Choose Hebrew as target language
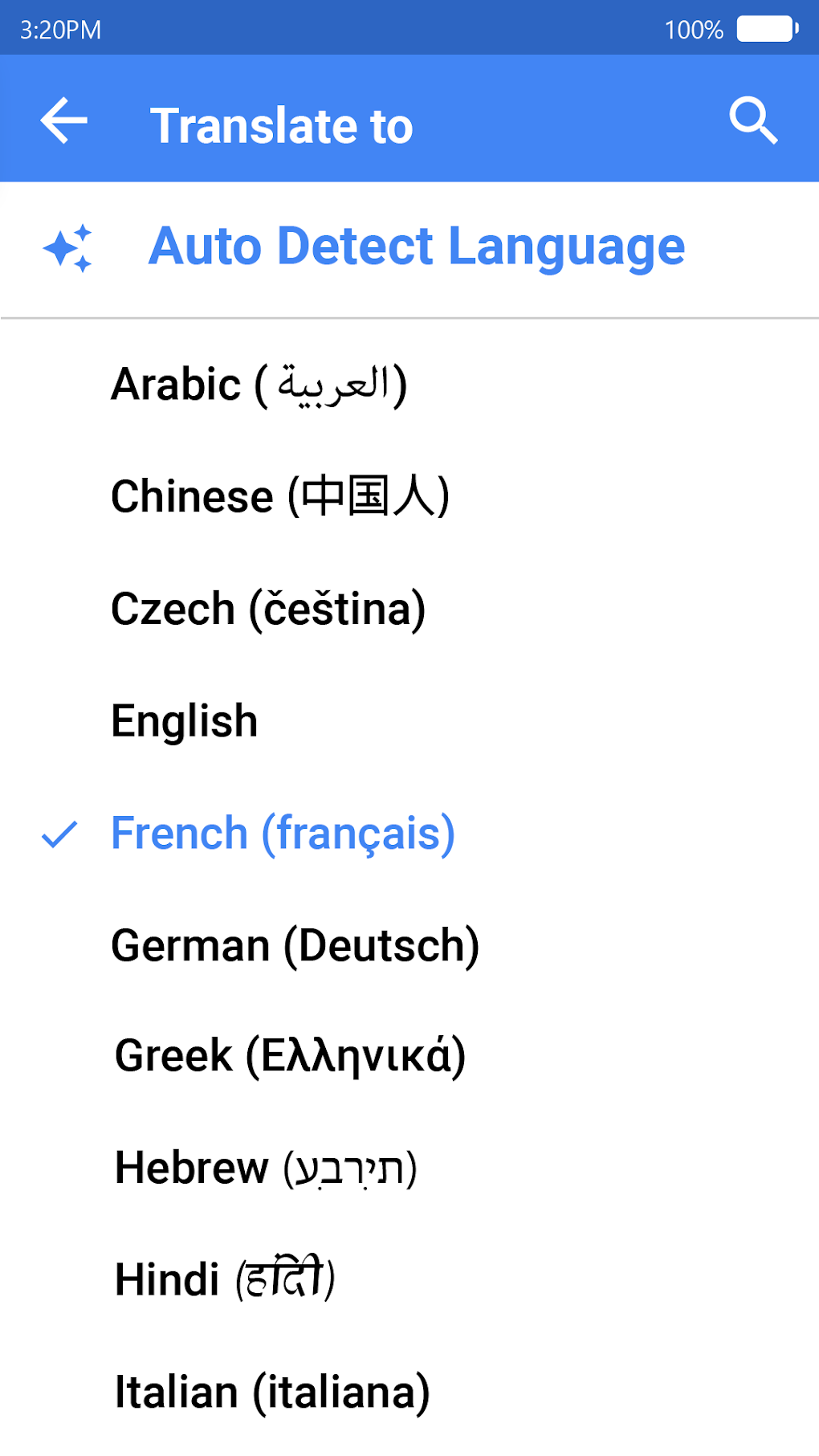 tap(265, 1169)
